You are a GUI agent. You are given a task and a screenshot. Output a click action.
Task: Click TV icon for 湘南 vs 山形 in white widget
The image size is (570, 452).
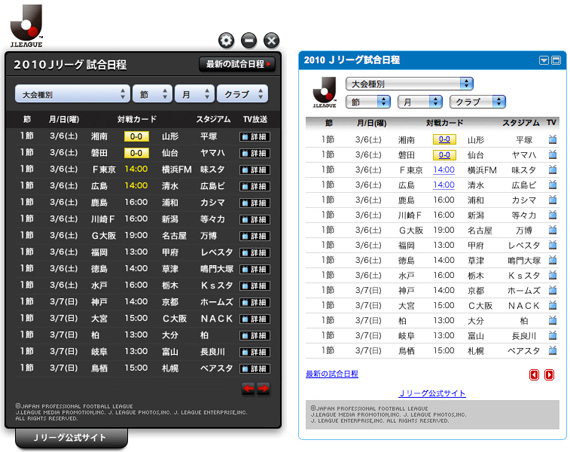(553, 139)
